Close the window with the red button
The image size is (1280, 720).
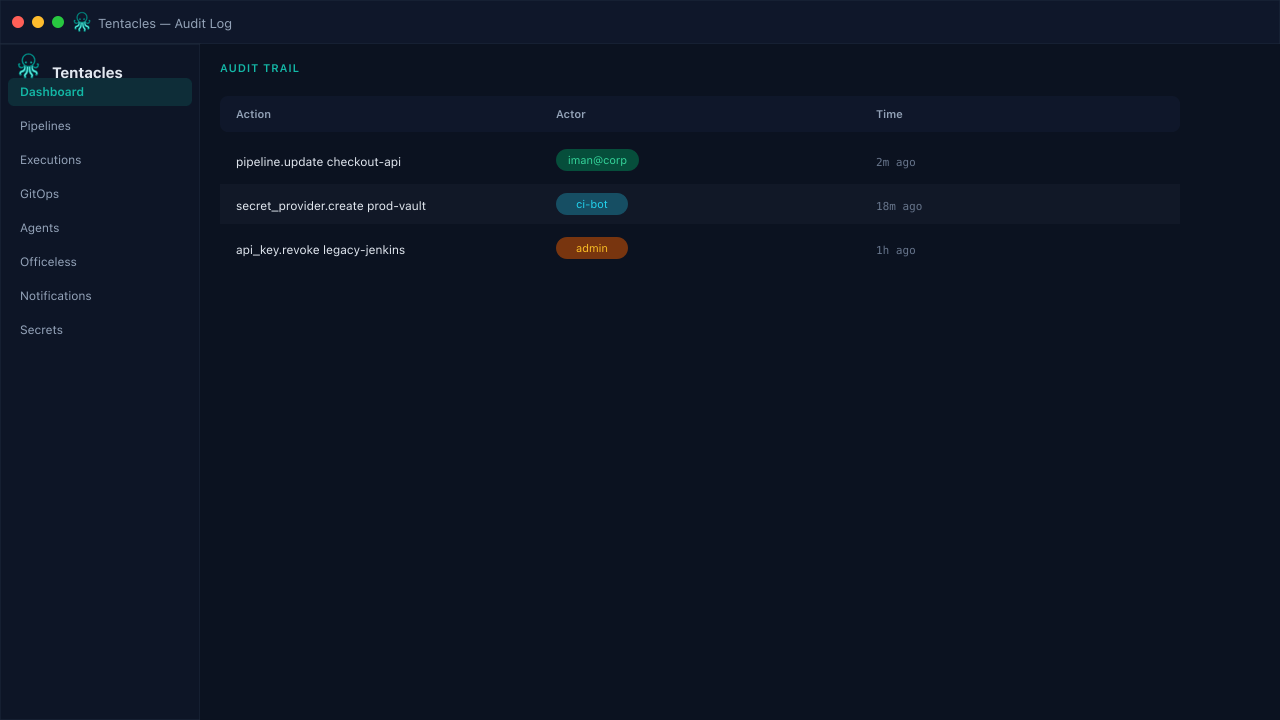tap(18, 22)
